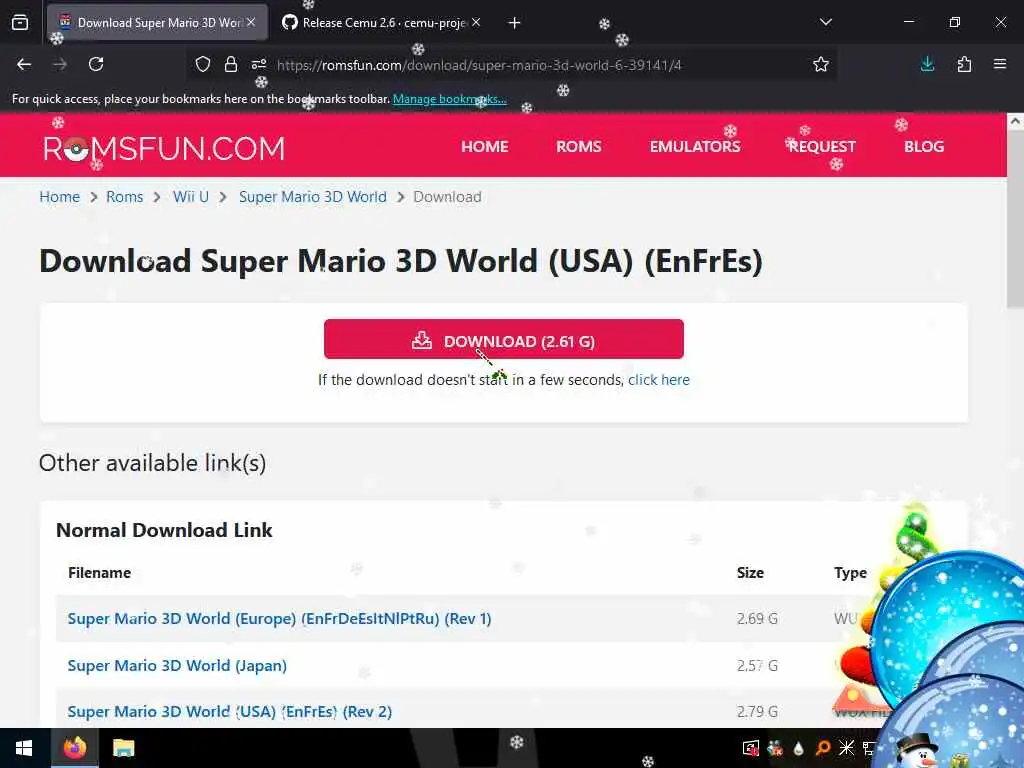Open the extensions puzzle icon
Viewport: 1024px width, 768px height.
[x=964, y=64]
